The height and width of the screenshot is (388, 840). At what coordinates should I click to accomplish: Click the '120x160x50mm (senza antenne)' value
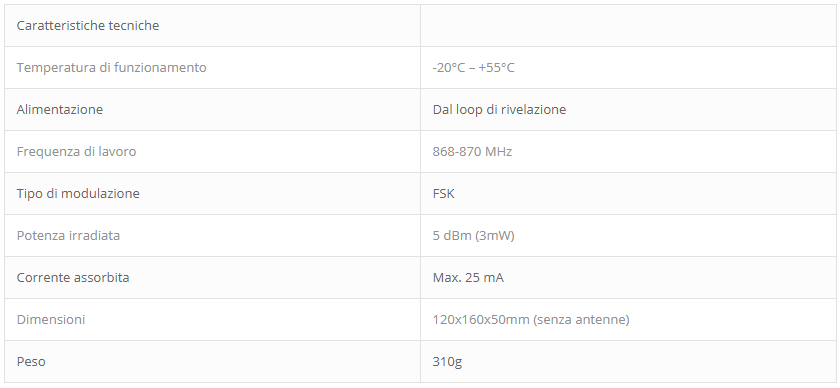(x=531, y=319)
